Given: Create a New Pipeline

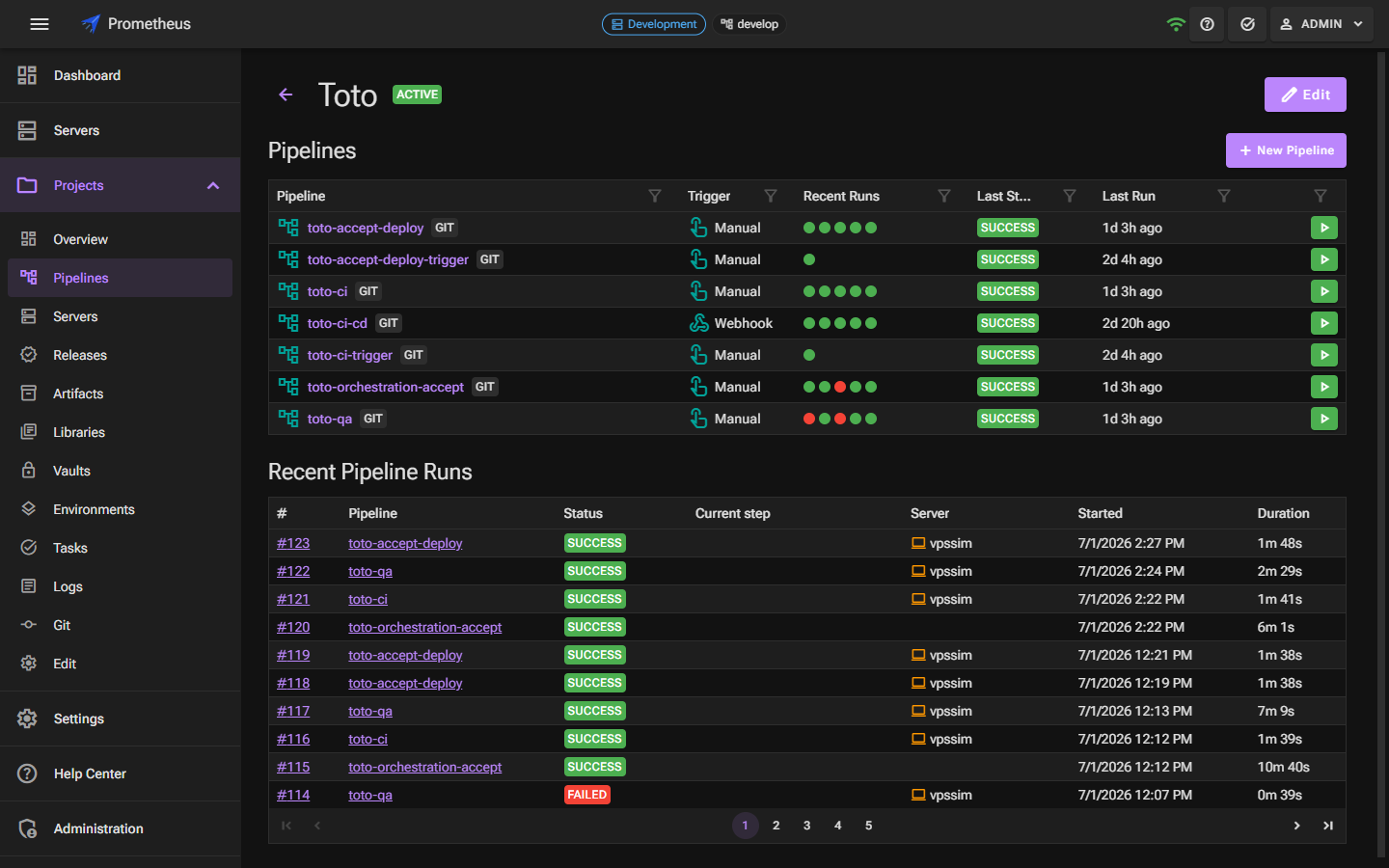Looking at the screenshot, I should (x=1286, y=150).
